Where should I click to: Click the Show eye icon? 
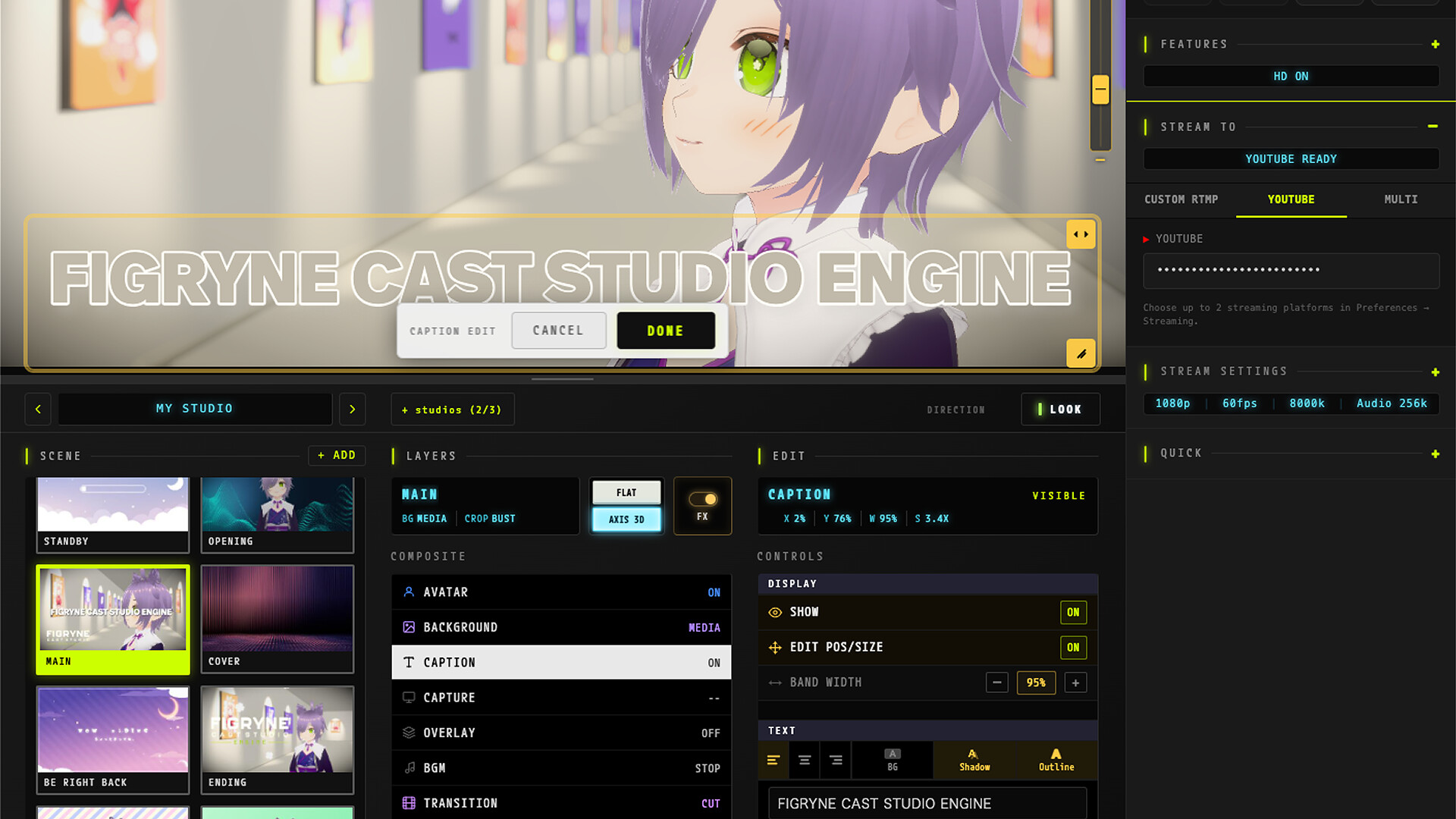tap(775, 612)
